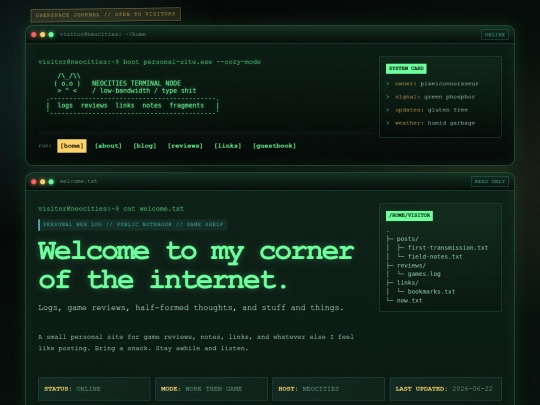
Task: Click the 'visitor@neocities: ~/home' window title
Action: 103,34
